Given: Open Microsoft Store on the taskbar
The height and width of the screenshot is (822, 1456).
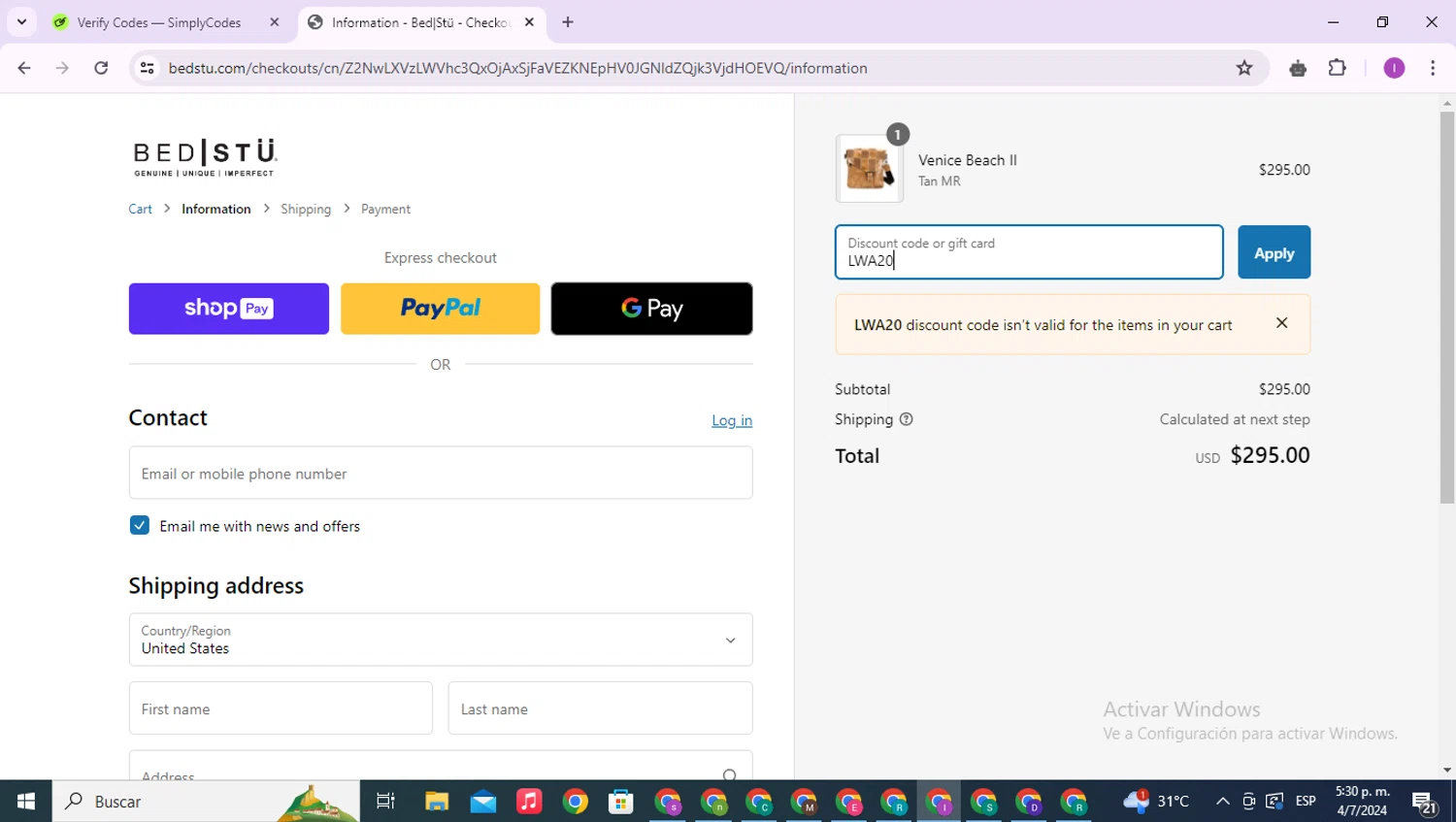Looking at the screenshot, I should point(621,802).
